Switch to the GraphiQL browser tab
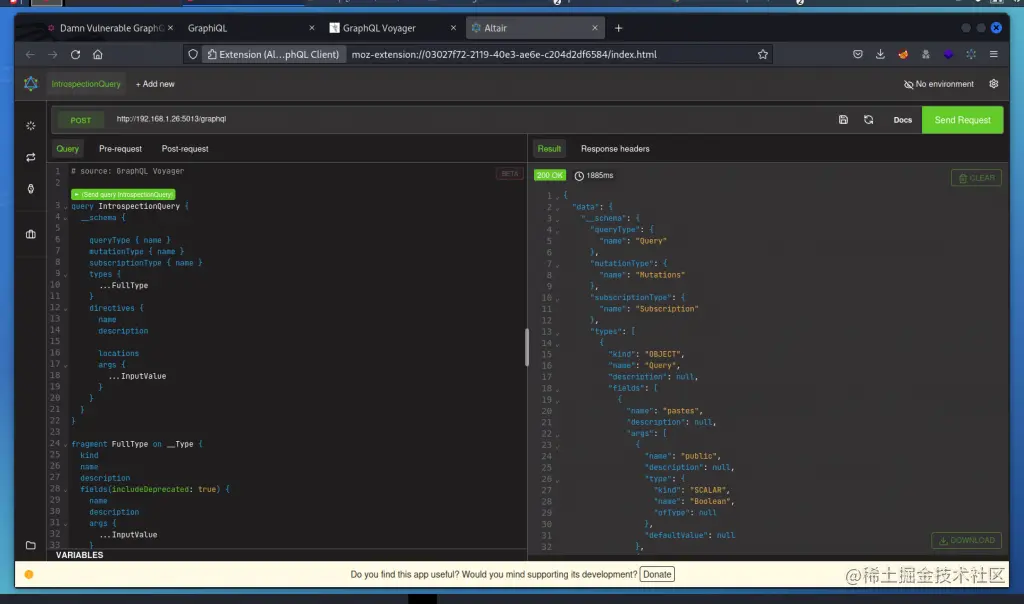The width and height of the screenshot is (1024, 604). pos(250,28)
